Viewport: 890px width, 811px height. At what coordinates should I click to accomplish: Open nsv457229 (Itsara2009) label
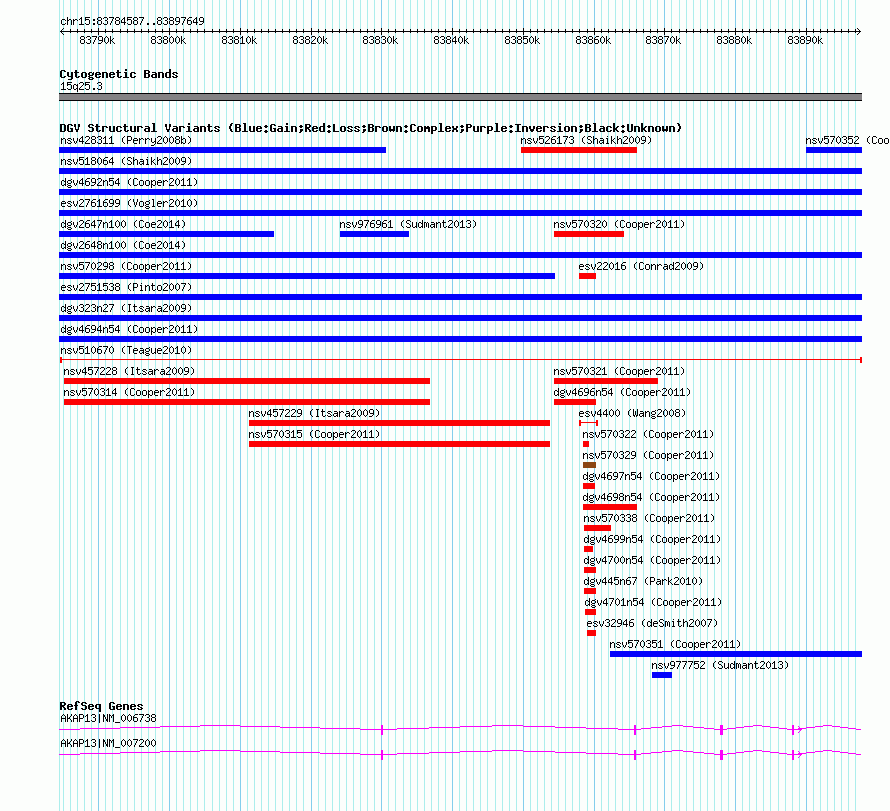[314, 413]
